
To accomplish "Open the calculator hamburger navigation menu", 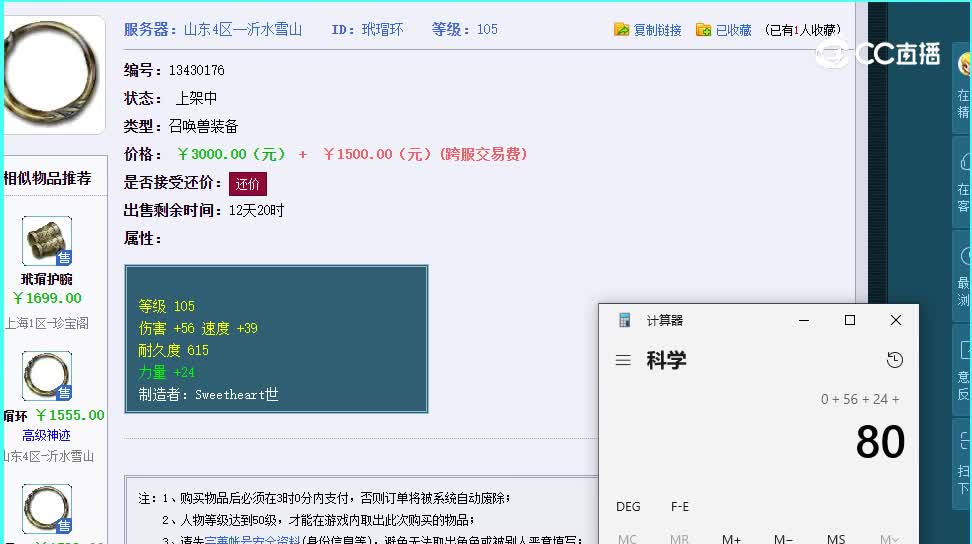I will 623,360.
